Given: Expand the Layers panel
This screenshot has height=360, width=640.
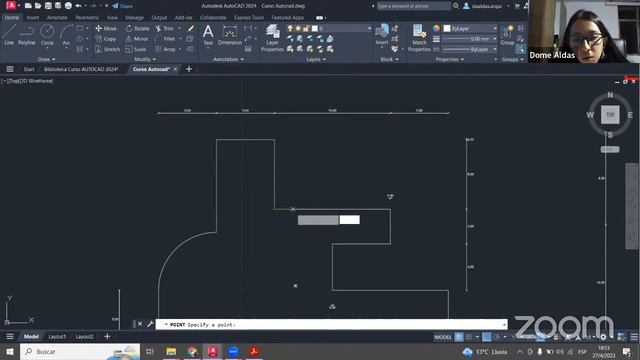Looking at the screenshot, I should coord(316,59).
